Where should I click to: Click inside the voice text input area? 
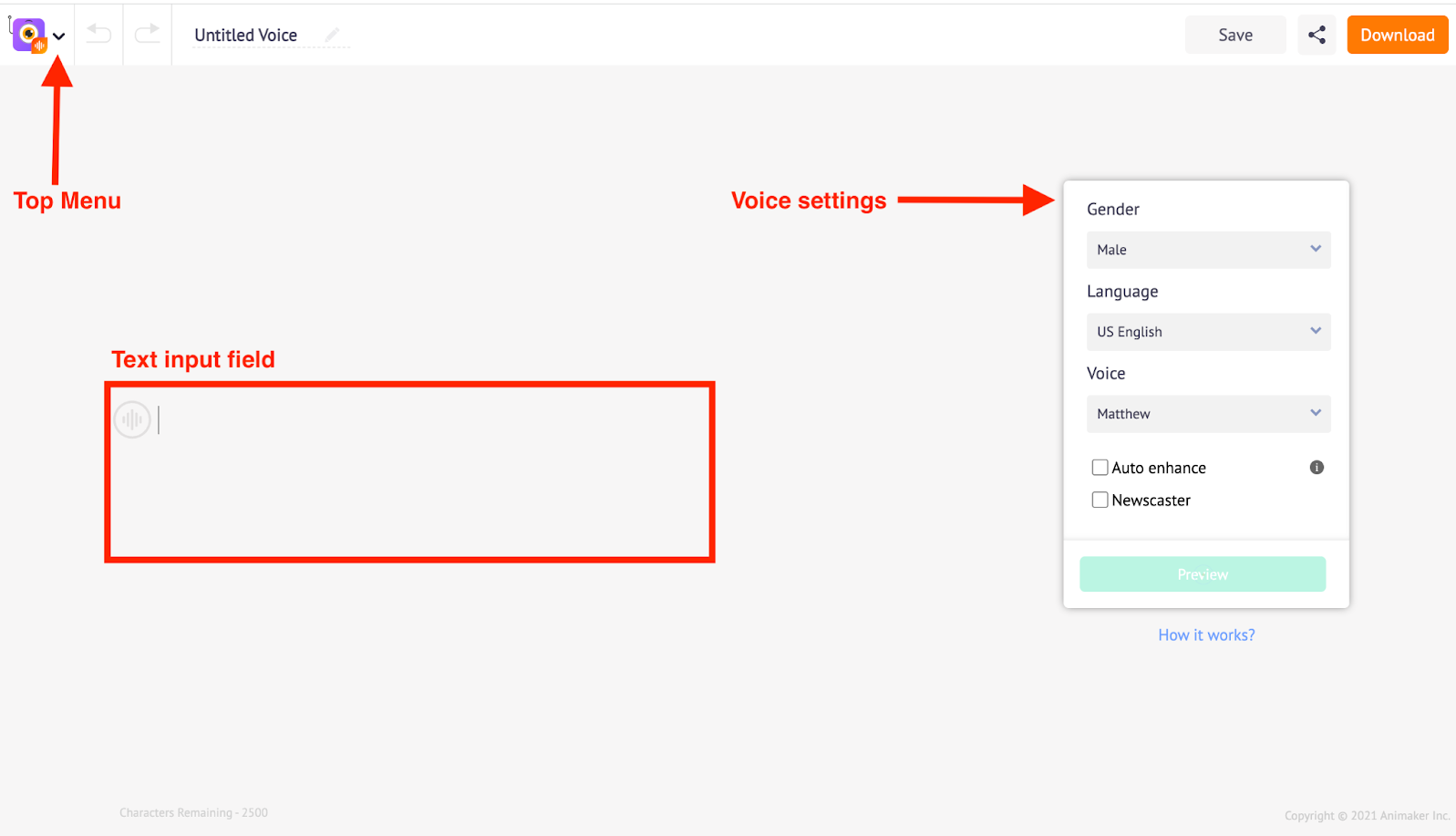point(409,472)
